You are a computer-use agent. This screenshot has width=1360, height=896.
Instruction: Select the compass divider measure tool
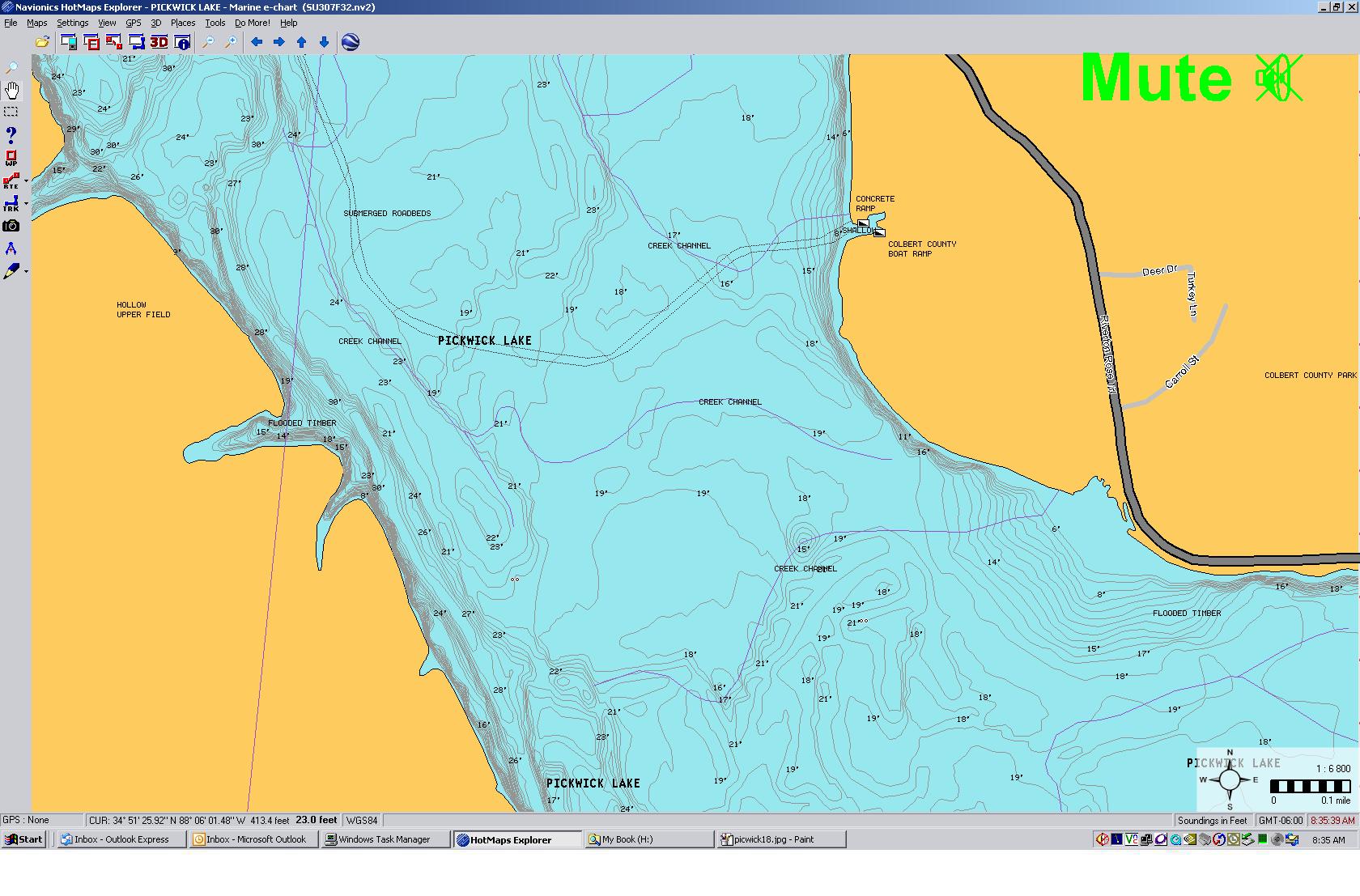tap(11, 248)
